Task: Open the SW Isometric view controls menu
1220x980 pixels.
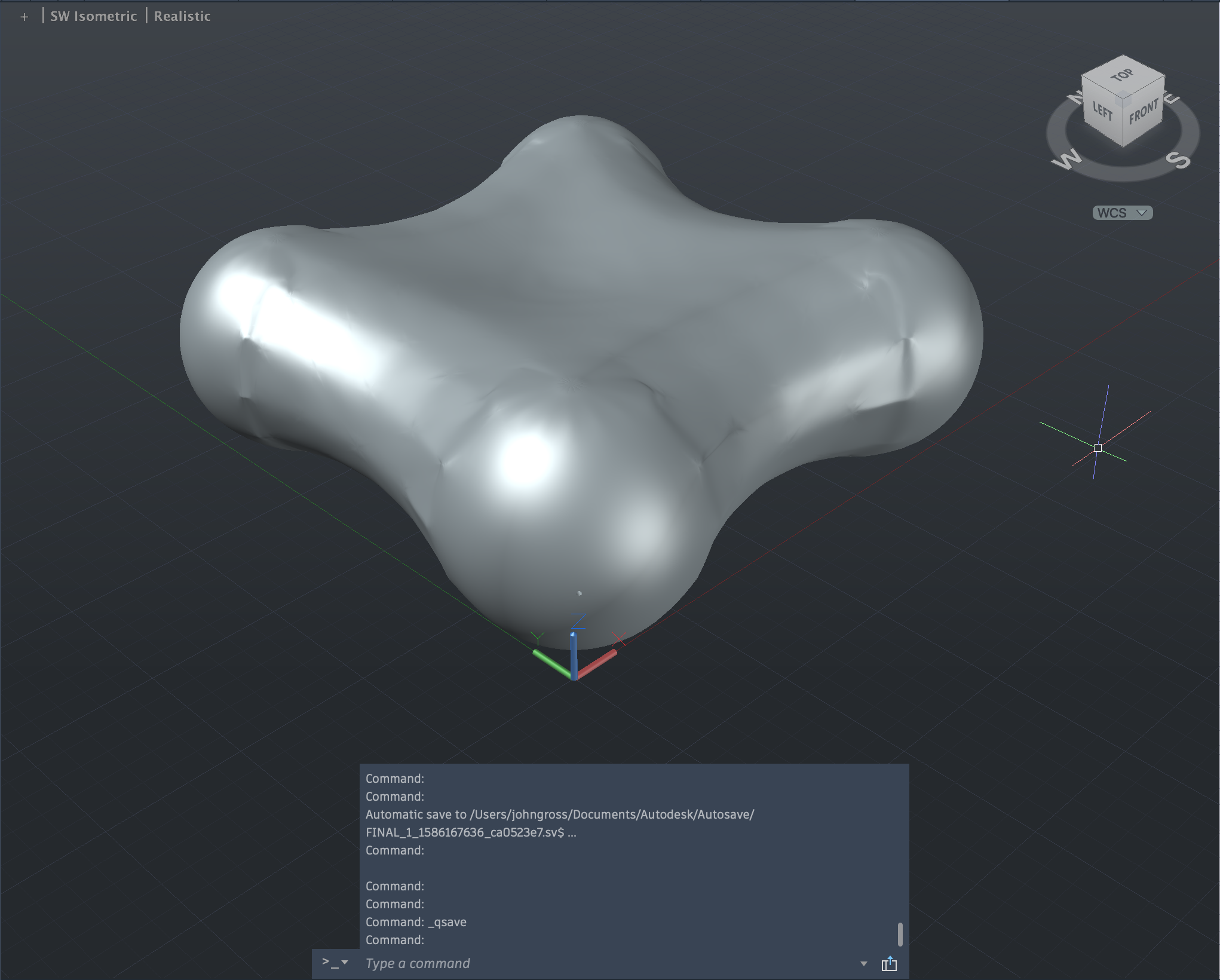Action: click(x=94, y=16)
